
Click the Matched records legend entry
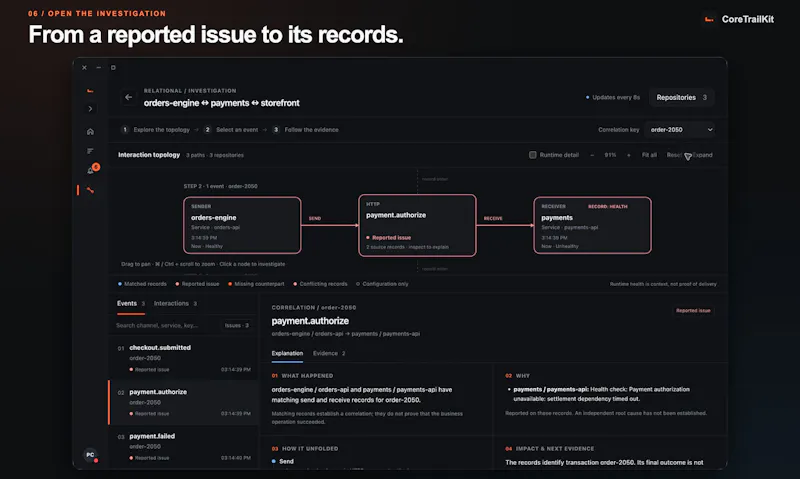(142, 284)
